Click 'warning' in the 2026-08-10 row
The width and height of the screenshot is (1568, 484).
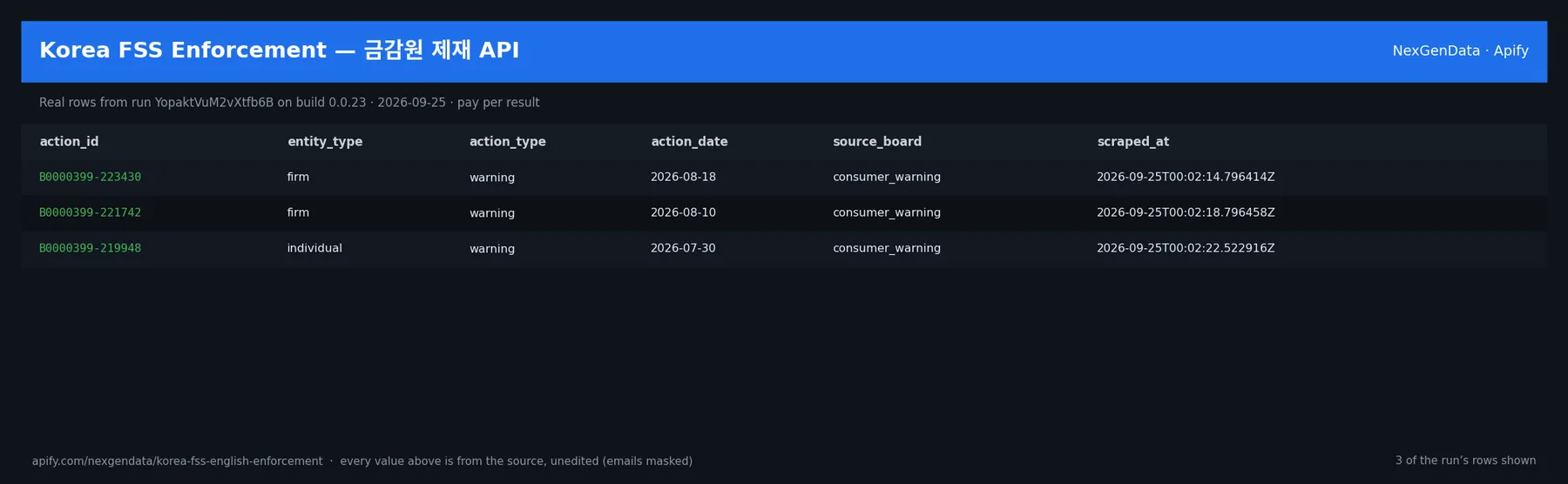pos(492,213)
